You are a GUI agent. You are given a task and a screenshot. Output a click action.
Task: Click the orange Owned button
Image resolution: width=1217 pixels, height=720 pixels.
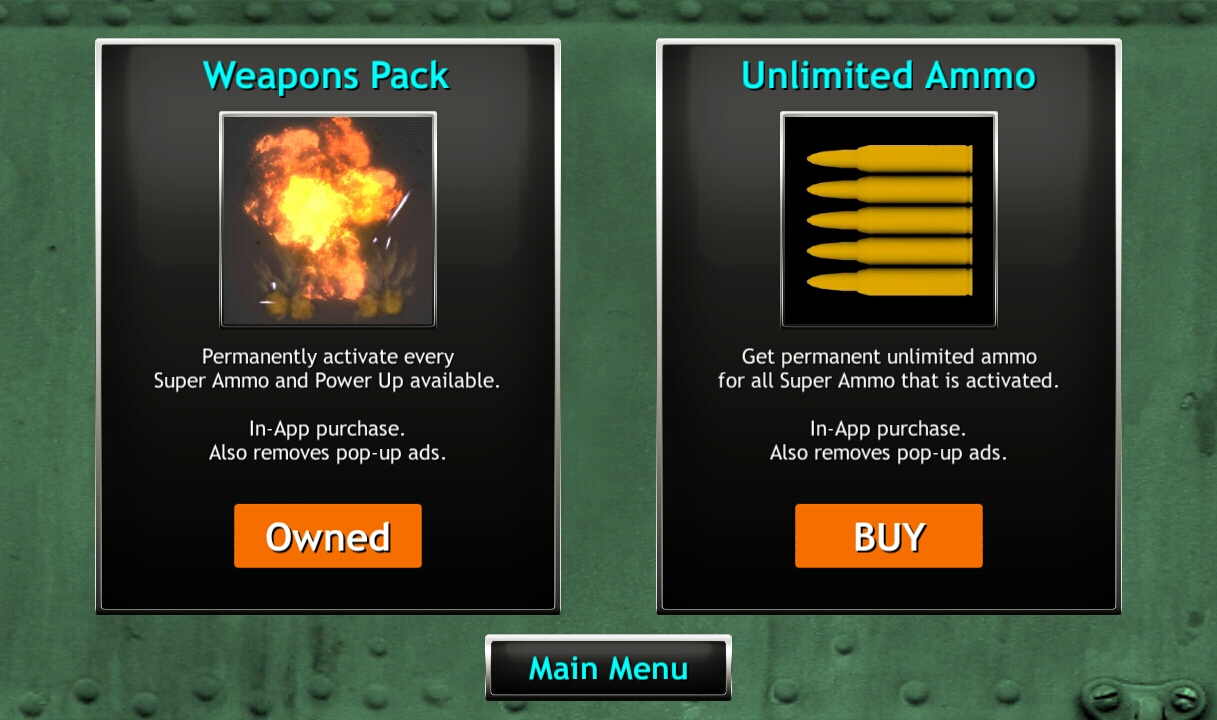tap(327, 536)
